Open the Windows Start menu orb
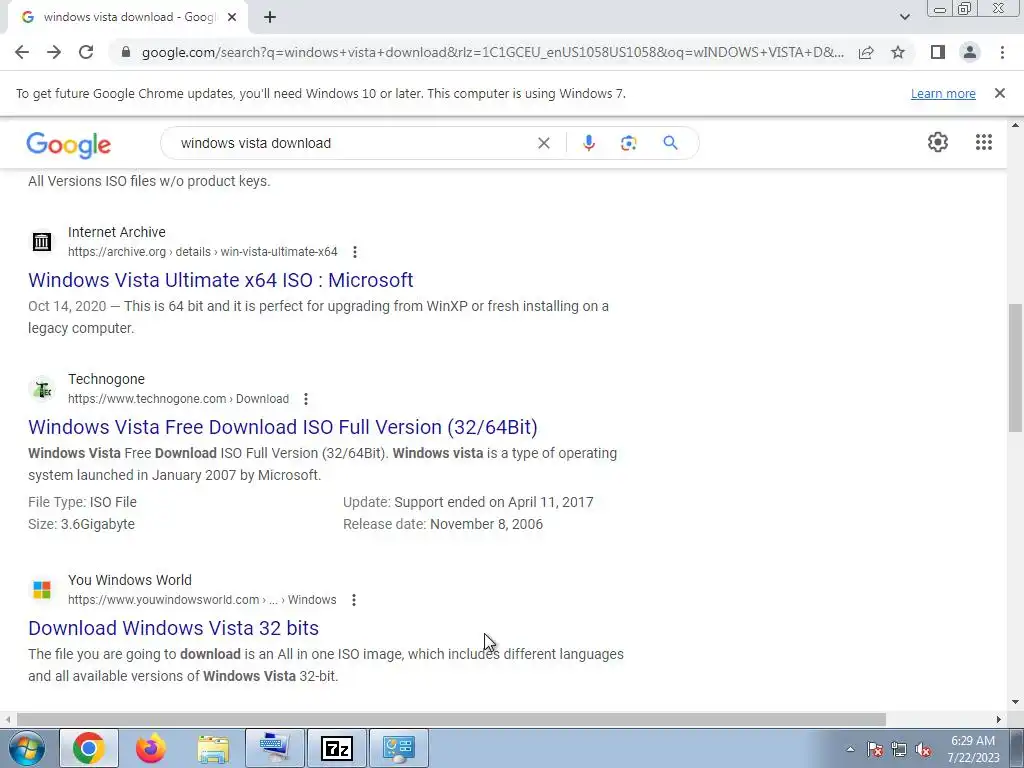The width and height of the screenshot is (1024, 768). coord(27,748)
